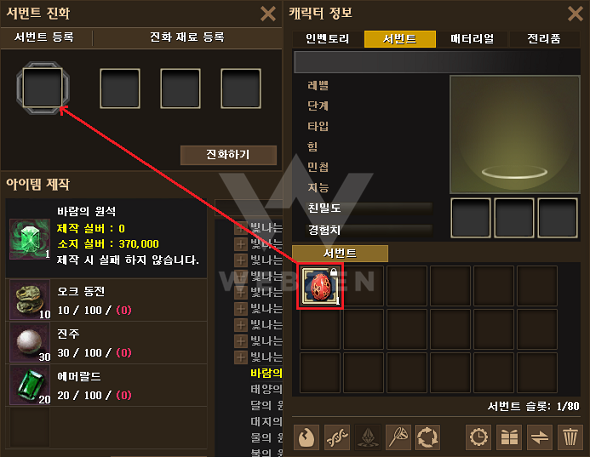Switch to the 인벤토리 tab
Image resolution: width=590 pixels, height=457 pixels.
(x=327, y=39)
